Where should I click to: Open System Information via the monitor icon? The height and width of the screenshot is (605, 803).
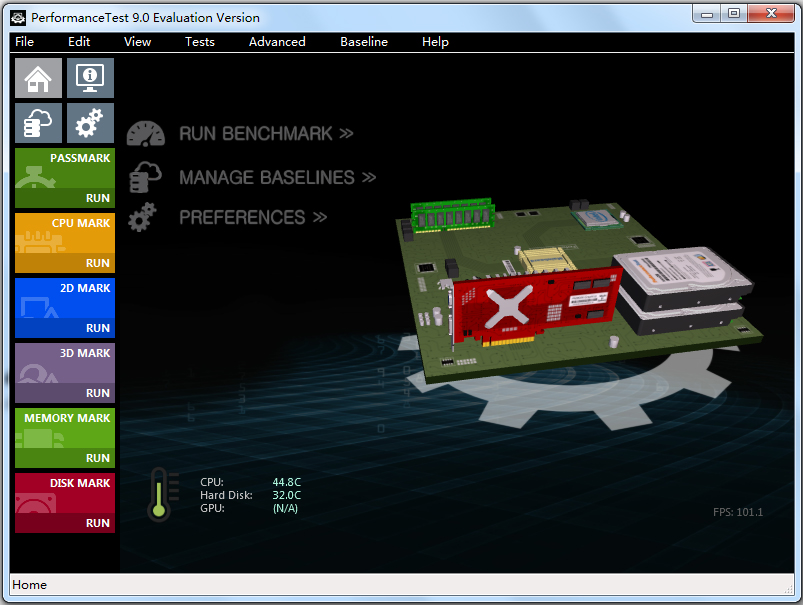(89, 77)
